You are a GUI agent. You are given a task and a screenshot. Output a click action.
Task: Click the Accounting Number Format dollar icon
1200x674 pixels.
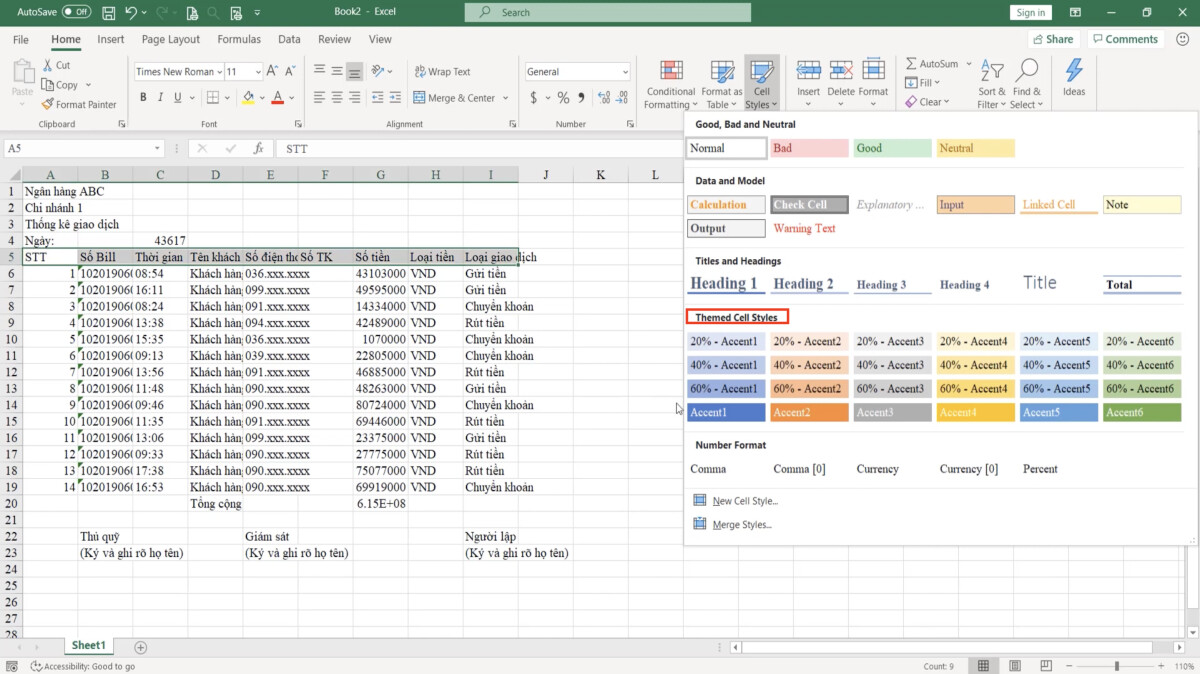point(534,98)
